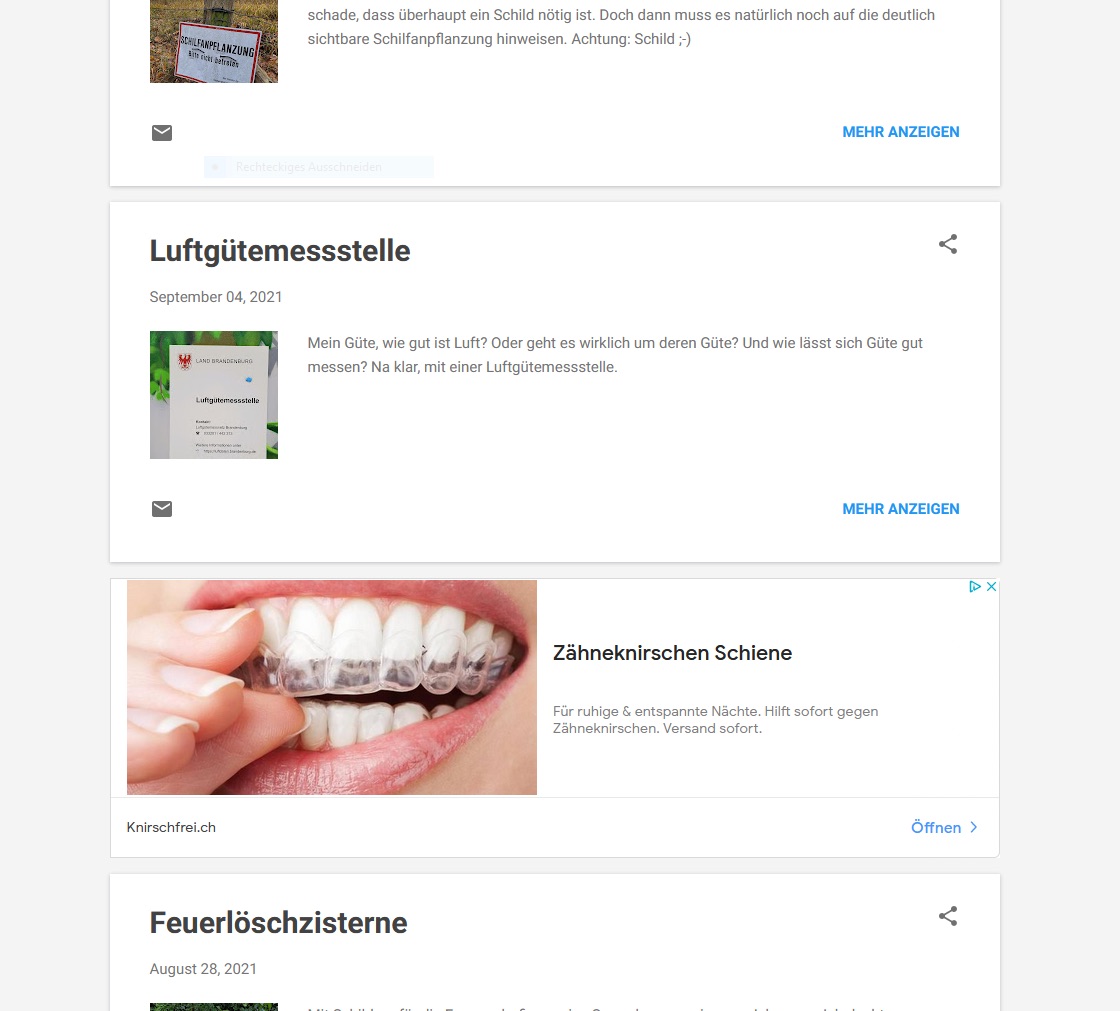The width and height of the screenshot is (1120, 1011).
Task: Email the Luftgütemessstelle post via envelope icon
Action: pos(162,509)
